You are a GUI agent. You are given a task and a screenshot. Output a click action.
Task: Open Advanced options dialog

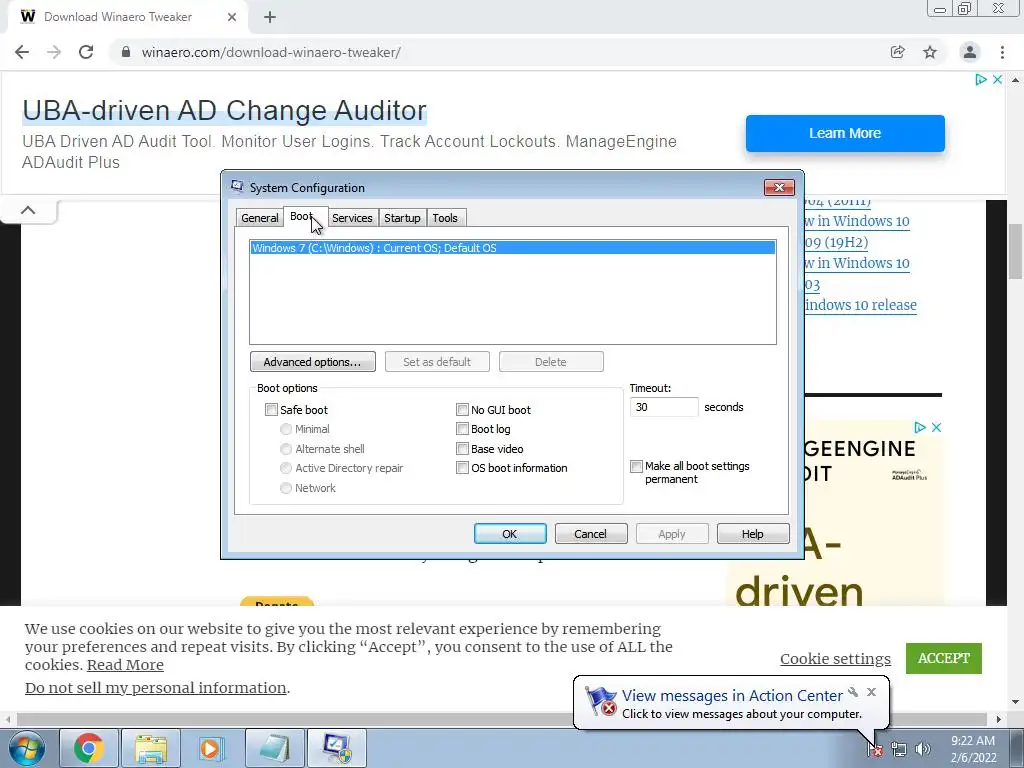(313, 362)
